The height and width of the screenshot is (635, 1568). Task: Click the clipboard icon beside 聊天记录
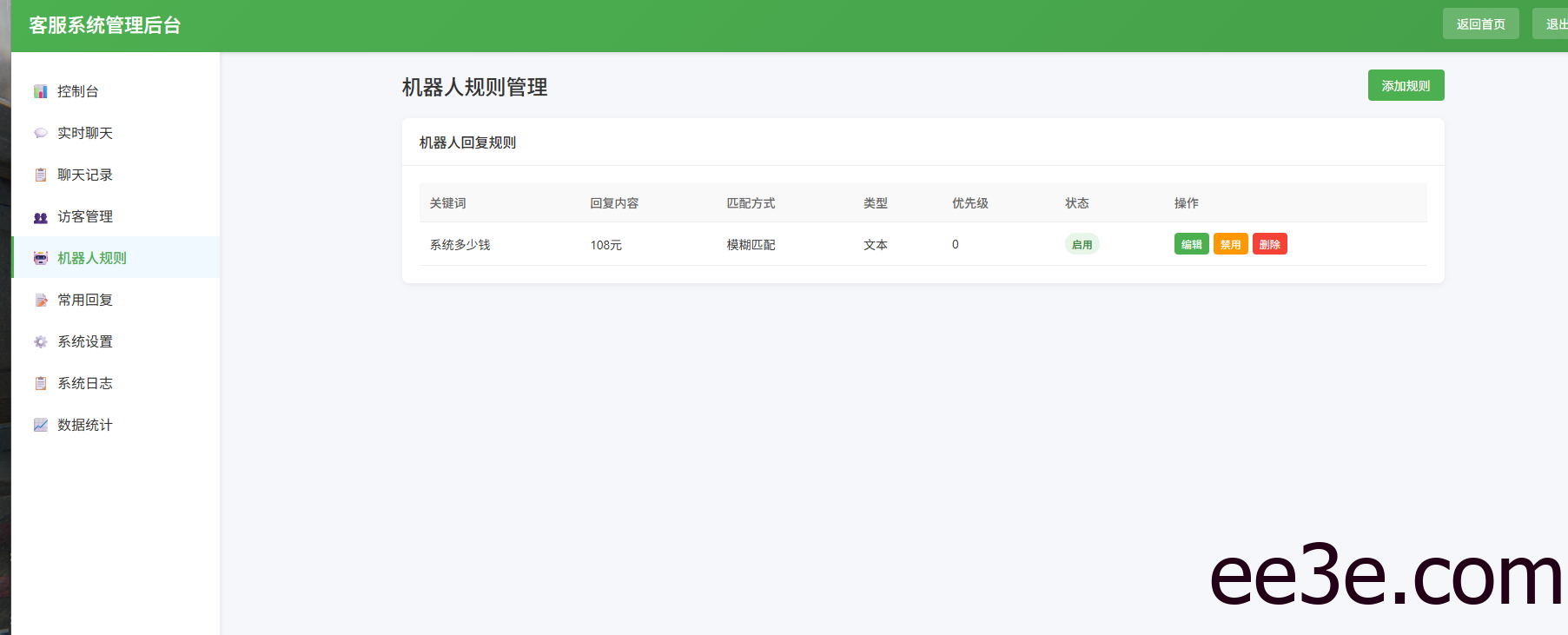(x=40, y=175)
